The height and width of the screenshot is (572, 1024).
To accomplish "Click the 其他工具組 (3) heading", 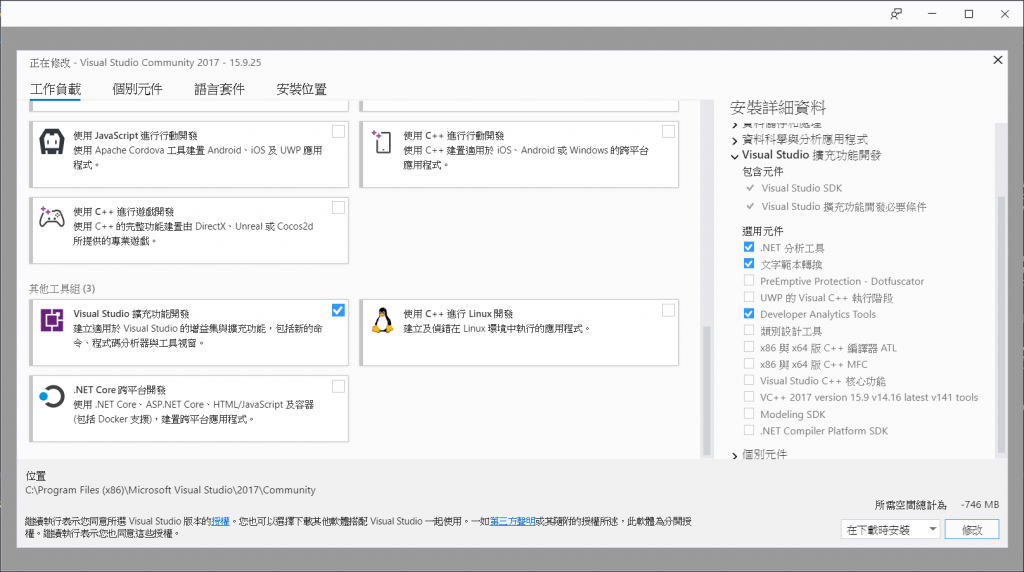I will (x=62, y=289).
